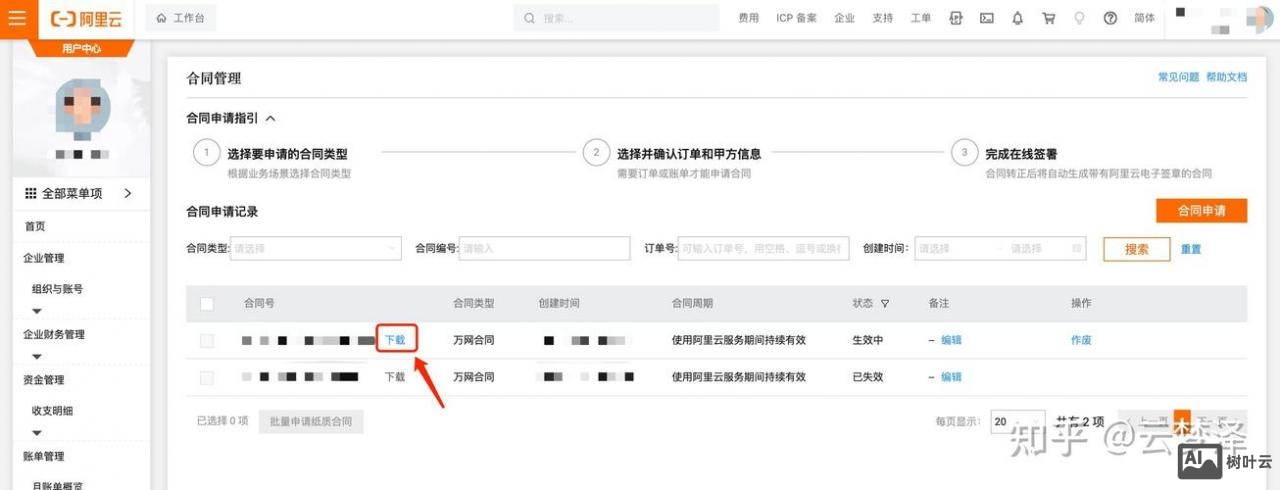Tick the checkbox for the 已失效 contract row
The image size is (1280, 490).
pos(207,377)
